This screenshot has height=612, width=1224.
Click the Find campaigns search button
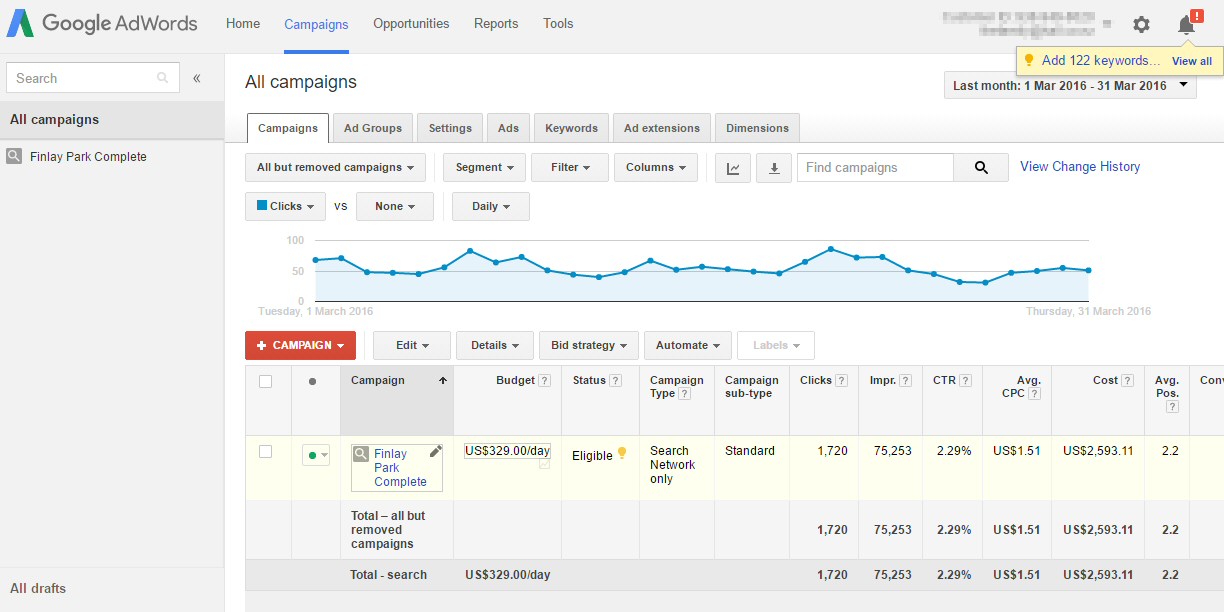981,168
